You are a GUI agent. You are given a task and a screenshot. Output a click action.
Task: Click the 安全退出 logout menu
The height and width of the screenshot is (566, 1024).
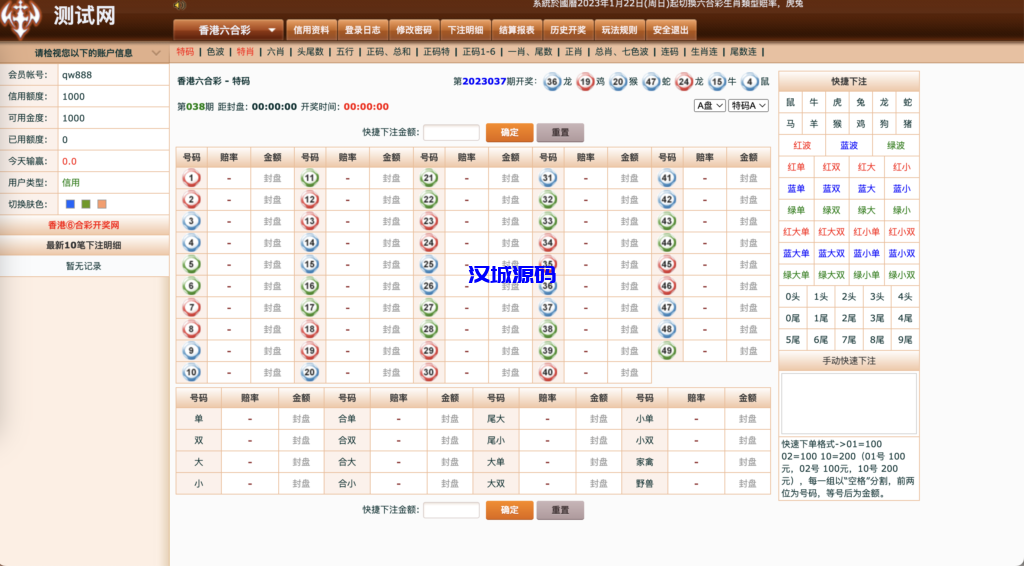(671, 30)
